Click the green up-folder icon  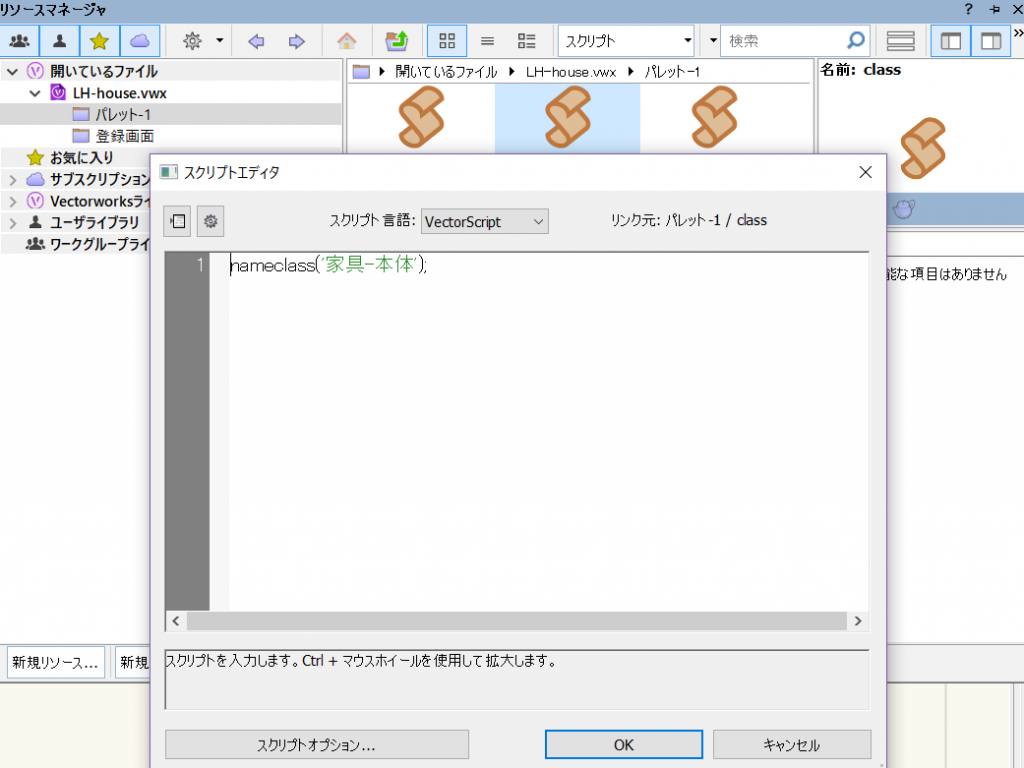(x=396, y=41)
